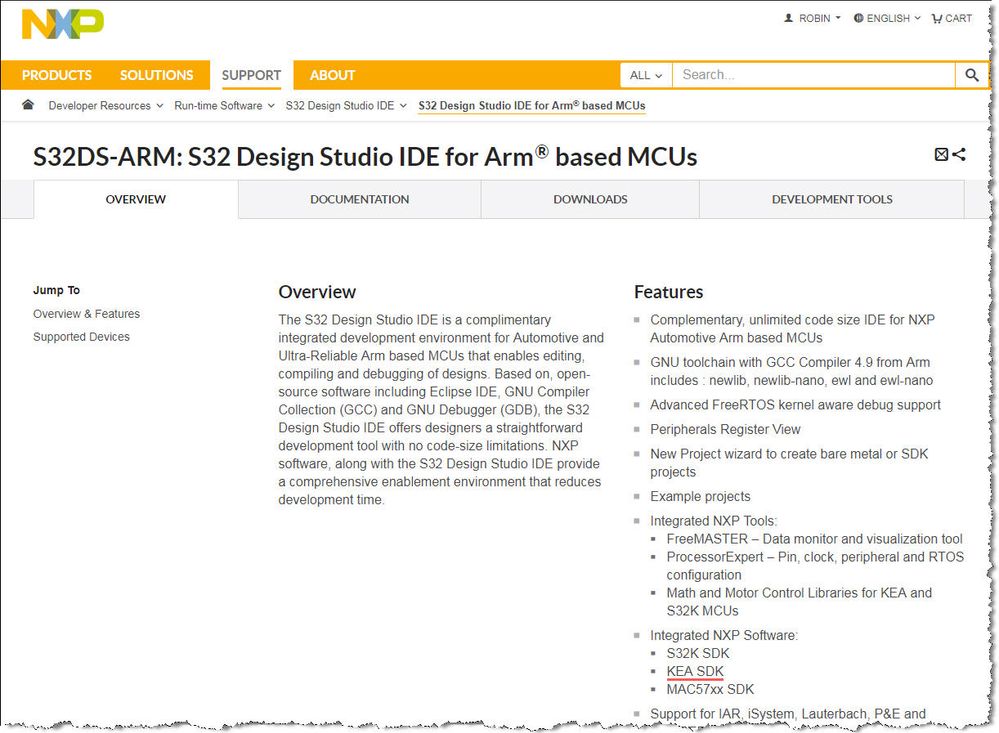Switch to the DOWNLOADS tab
The height and width of the screenshot is (733, 999).
click(x=590, y=200)
